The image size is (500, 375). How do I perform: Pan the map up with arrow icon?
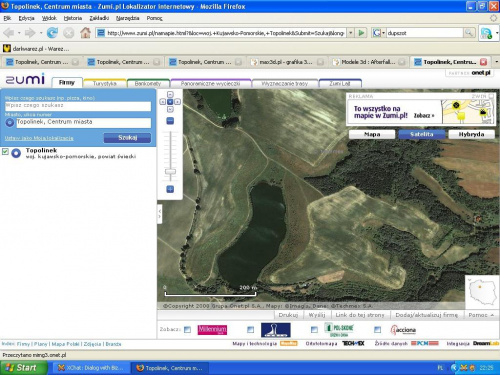[170, 95]
